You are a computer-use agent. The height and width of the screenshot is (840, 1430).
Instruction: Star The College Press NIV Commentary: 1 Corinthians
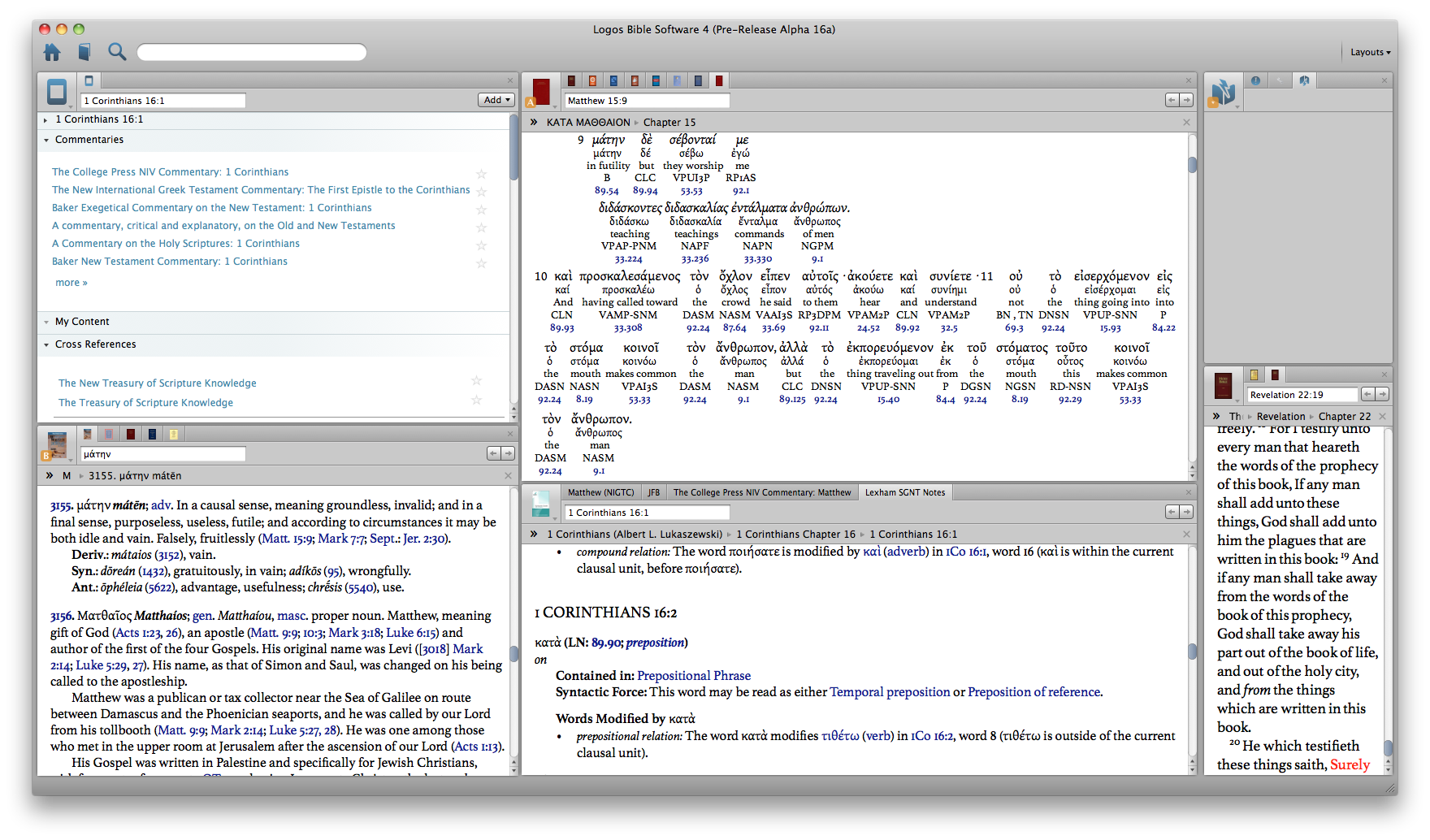tap(481, 173)
